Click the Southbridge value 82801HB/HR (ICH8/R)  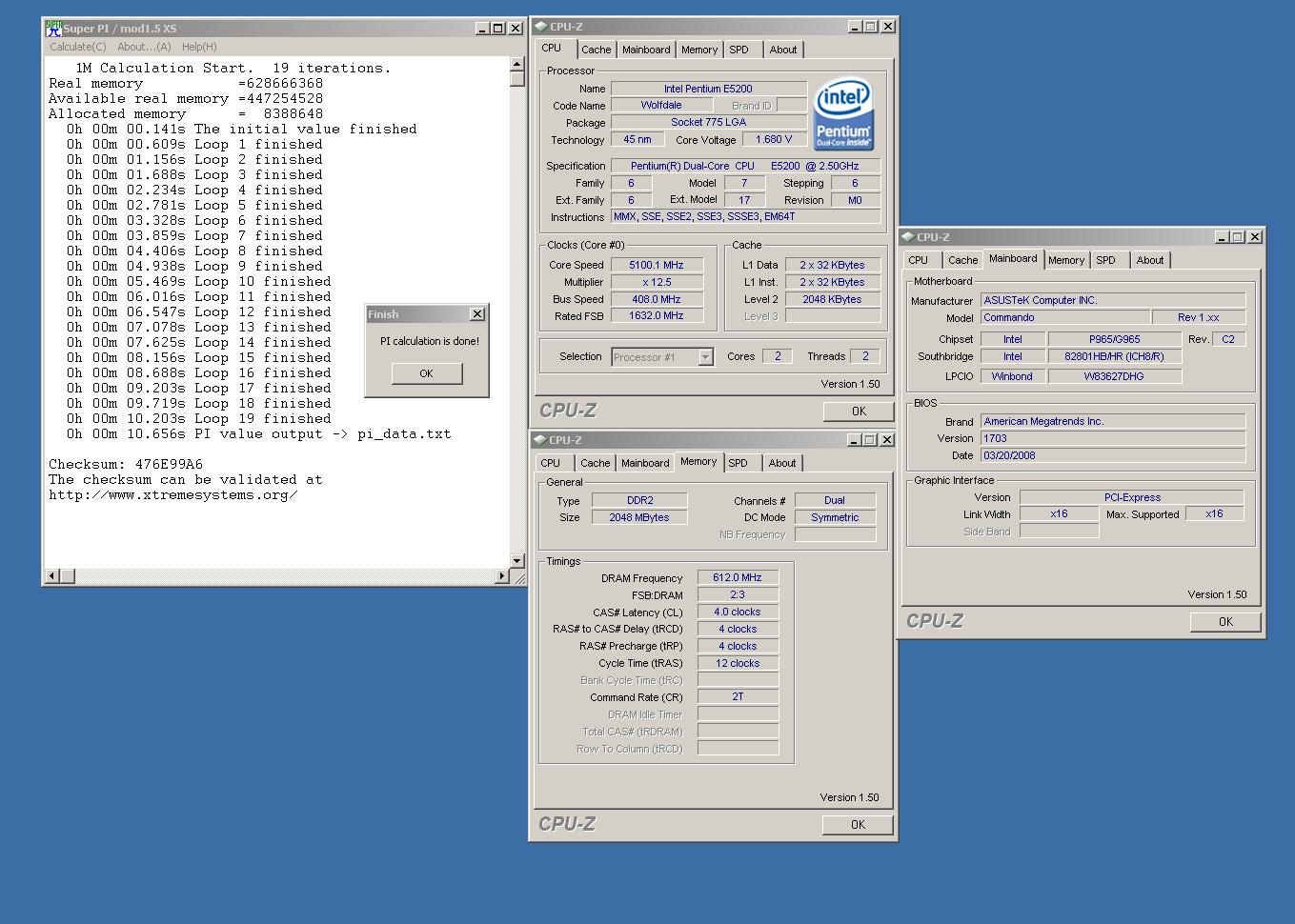click(x=1114, y=356)
